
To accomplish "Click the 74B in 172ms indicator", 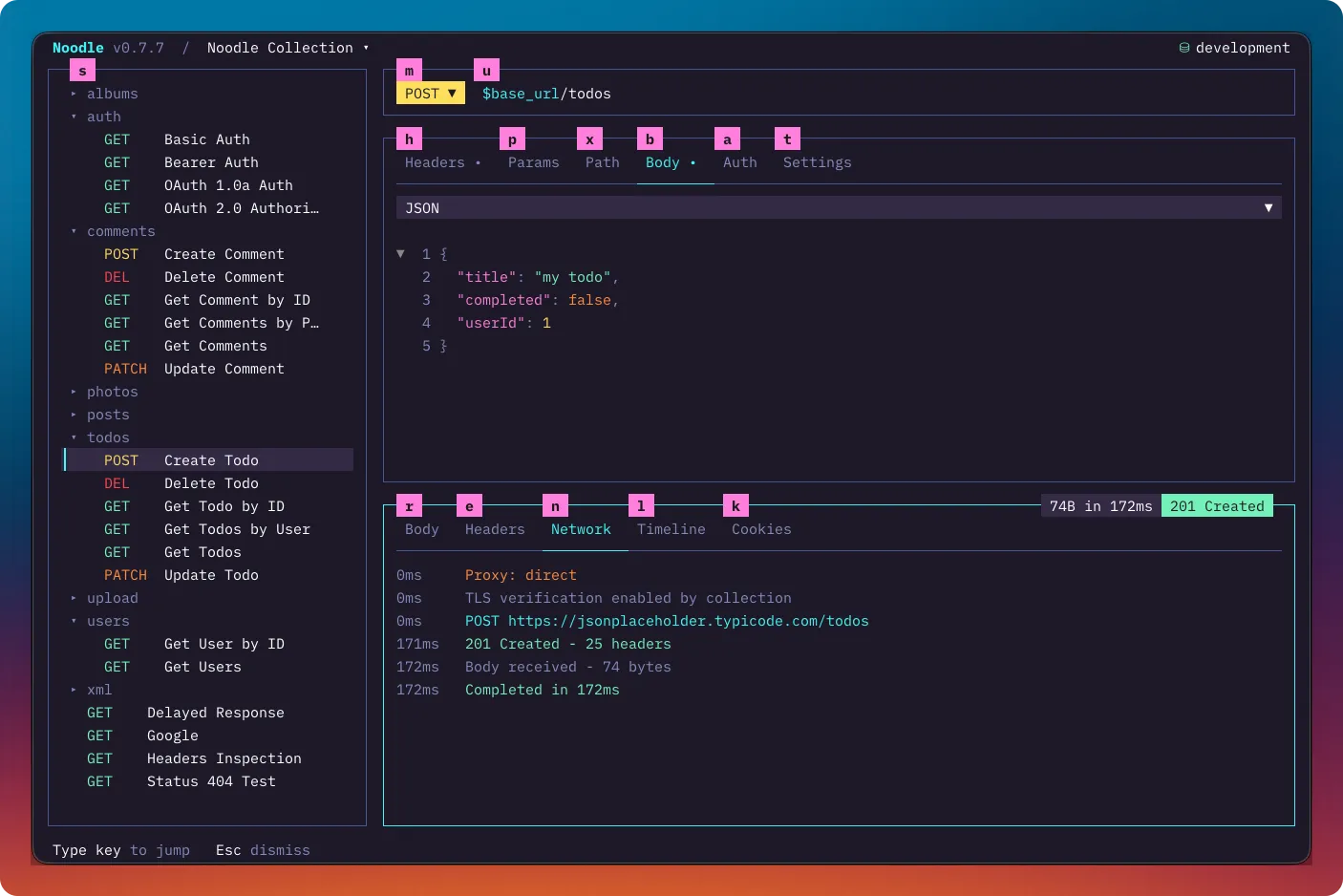I will pos(1101,506).
